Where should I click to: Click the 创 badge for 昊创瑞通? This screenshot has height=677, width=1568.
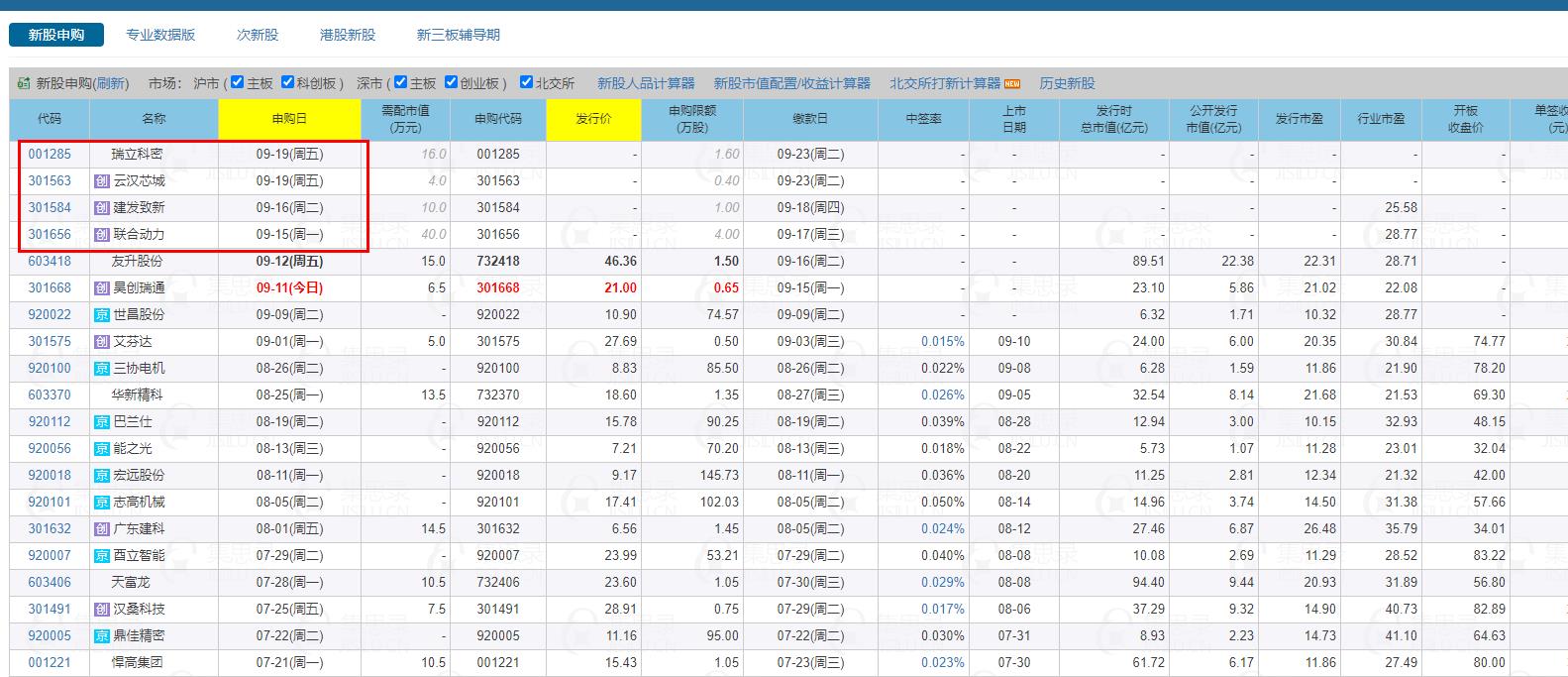pyautogui.click(x=101, y=288)
